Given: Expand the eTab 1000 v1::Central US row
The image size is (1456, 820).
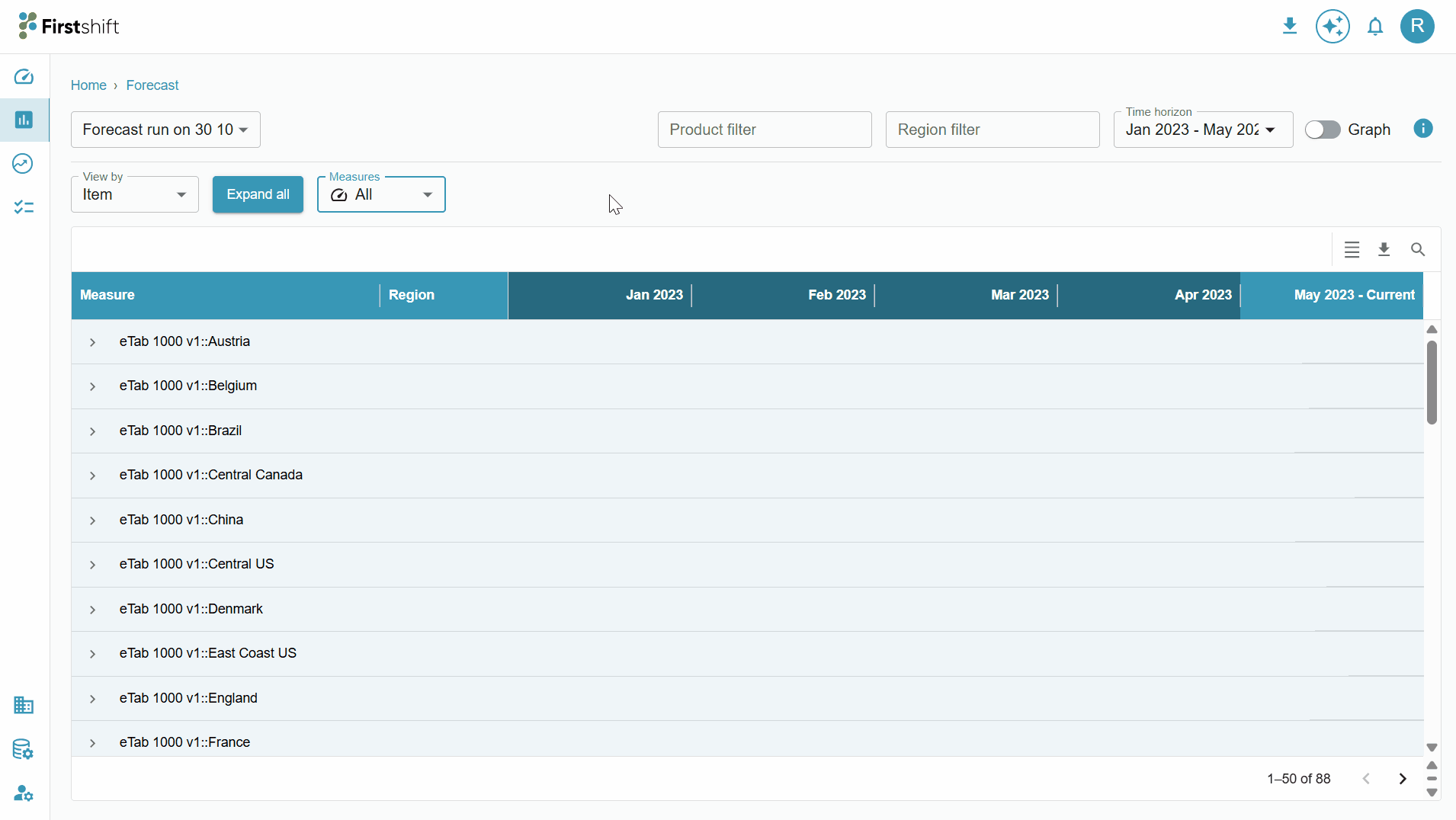Looking at the screenshot, I should coord(92,565).
